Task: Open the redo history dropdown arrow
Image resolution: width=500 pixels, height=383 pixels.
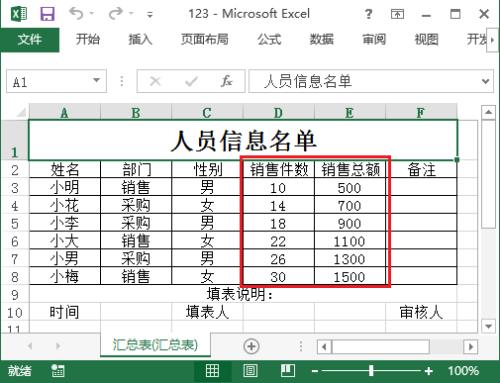Action: (x=131, y=14)
